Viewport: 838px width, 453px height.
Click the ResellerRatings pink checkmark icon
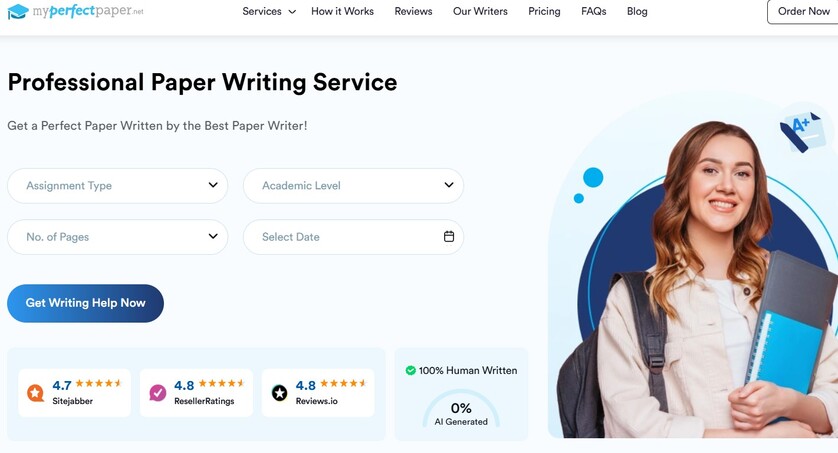pyautogui.click(x=158, y=393)
